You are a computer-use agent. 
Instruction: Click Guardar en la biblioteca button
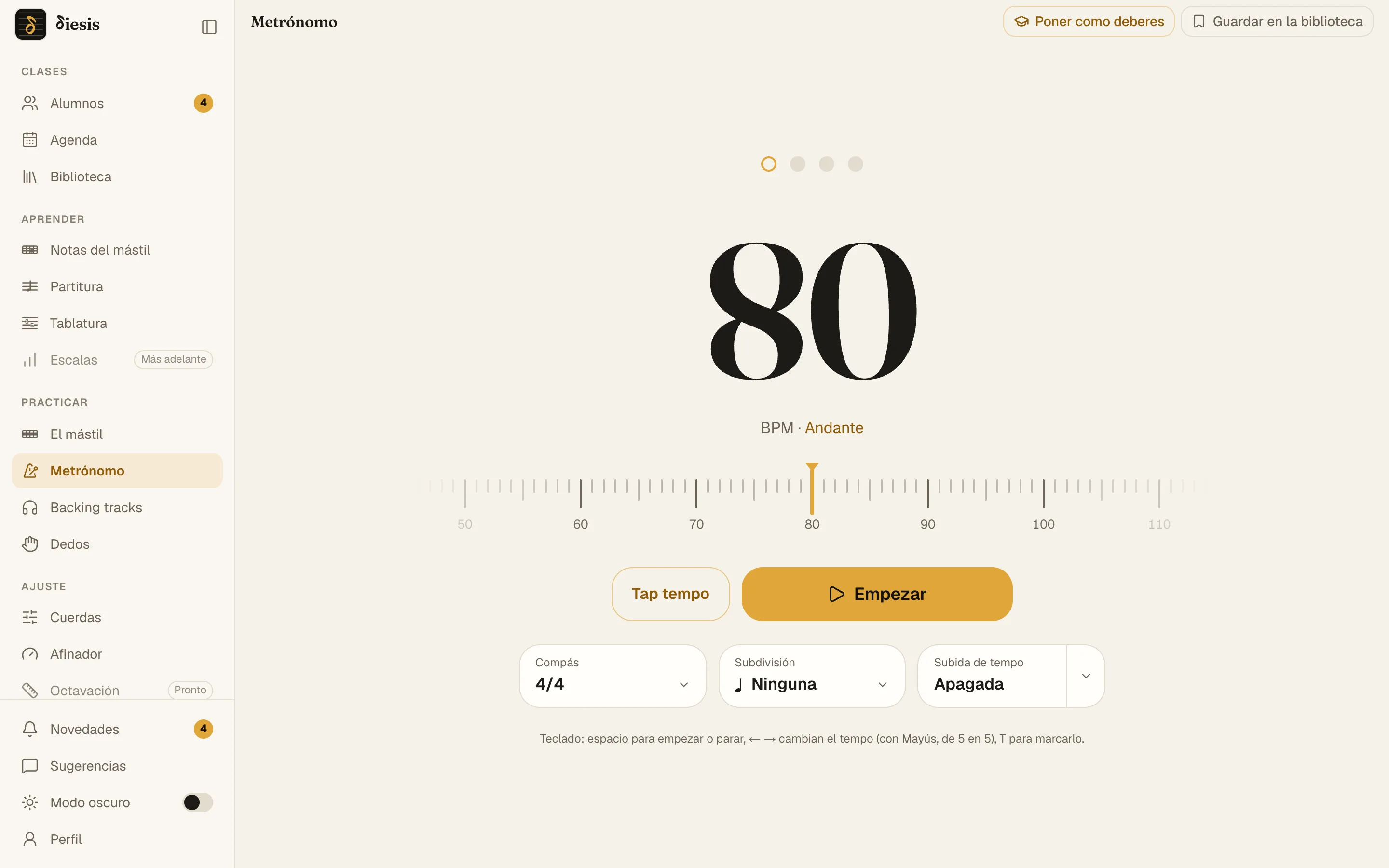click(x=1277, y=21)
